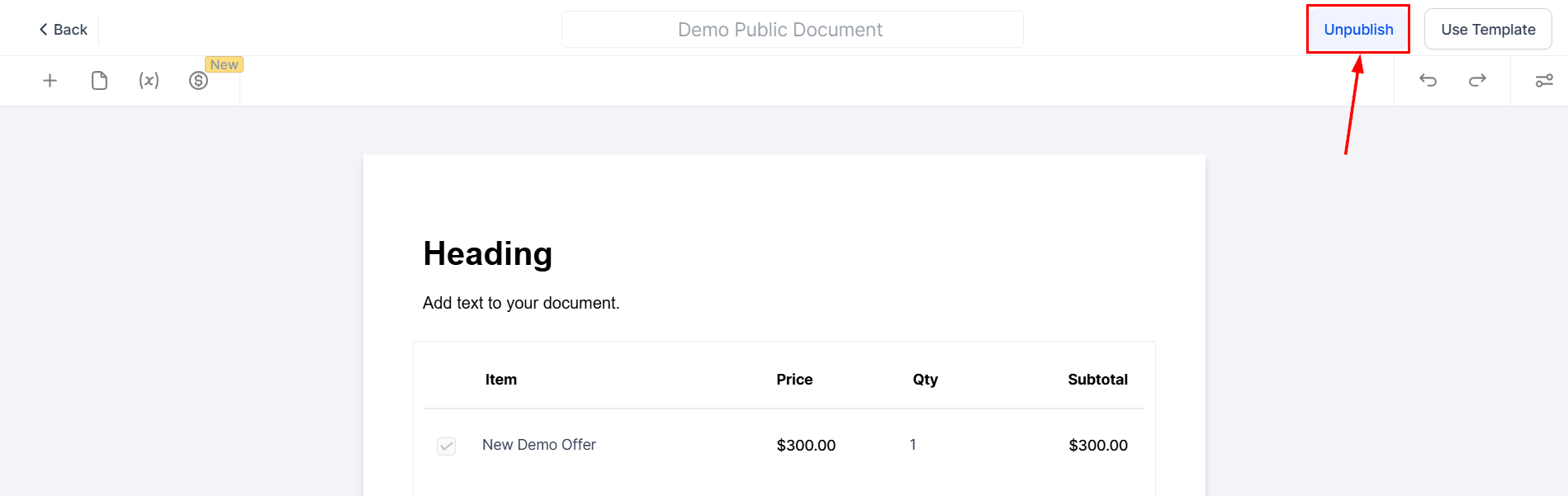Open the add element plus icon
1568x496 pixels.
[50, 81]
